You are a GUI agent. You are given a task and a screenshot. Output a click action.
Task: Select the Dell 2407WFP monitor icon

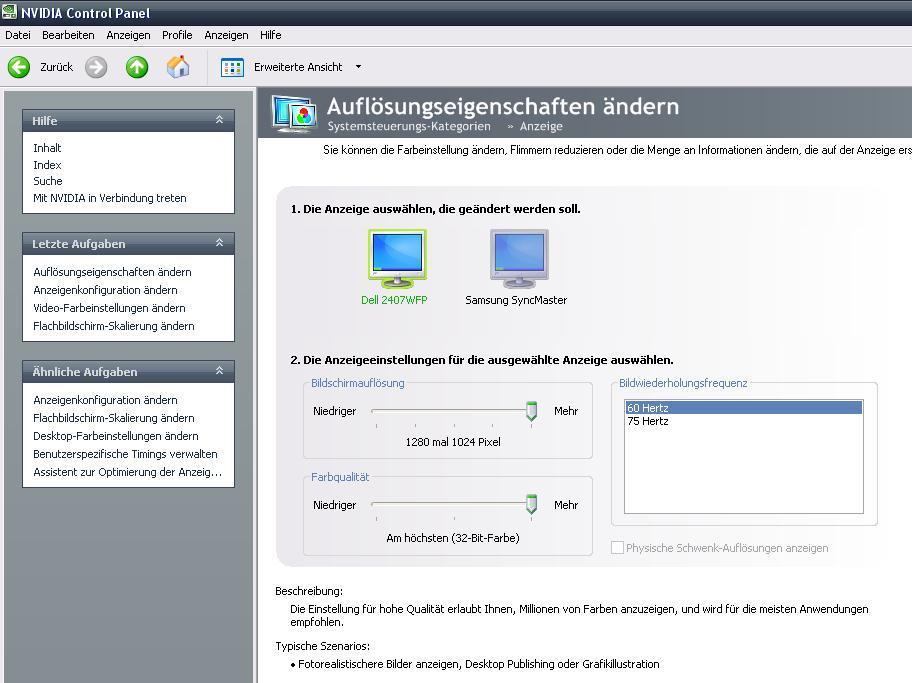397,258
